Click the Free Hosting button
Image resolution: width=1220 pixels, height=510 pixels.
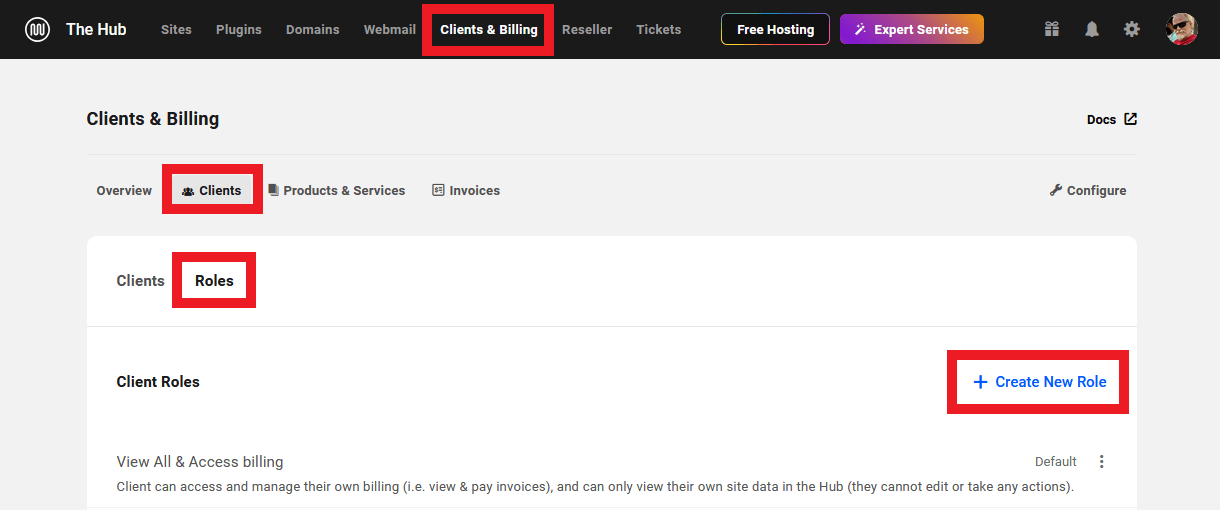pos(775,30)
